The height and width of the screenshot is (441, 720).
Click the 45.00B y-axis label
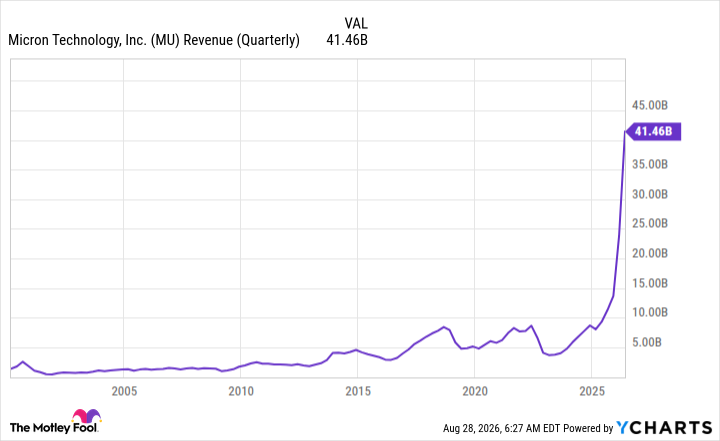tap(650, 105)
